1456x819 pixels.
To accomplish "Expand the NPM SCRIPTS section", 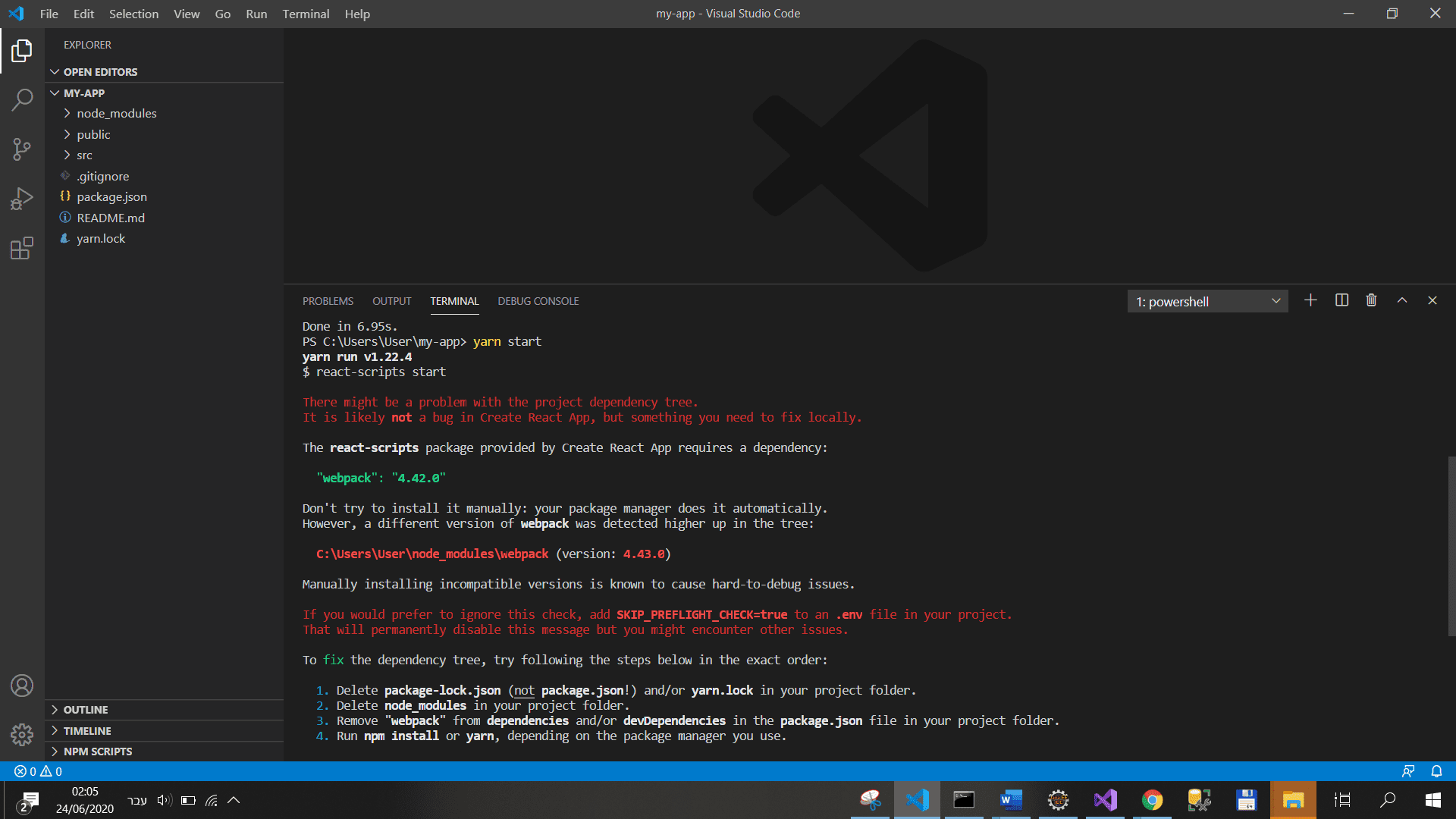I will pos(164,752).
